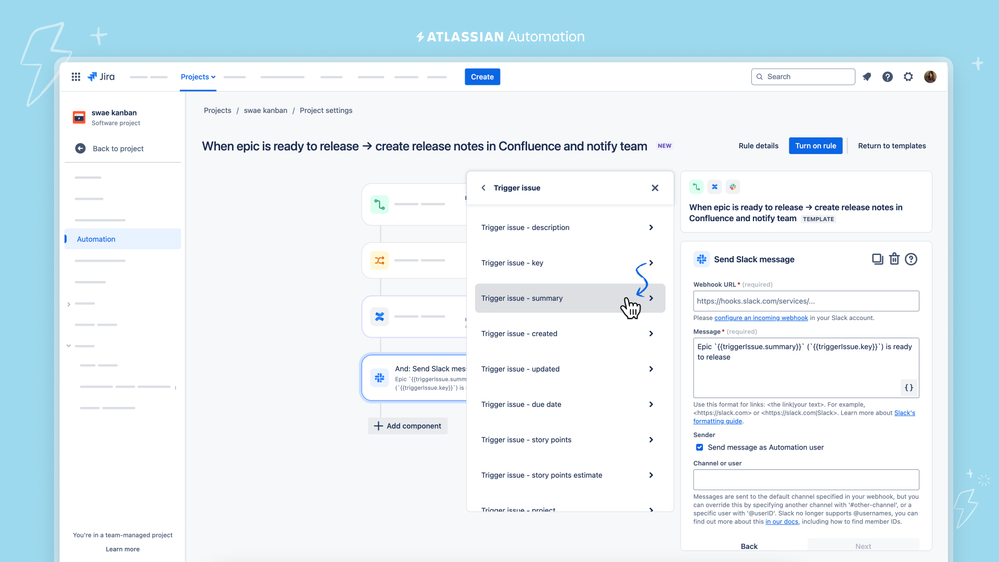Screen dimensions: 999x562
Task: Open the app switcher grid icon
Action: pos(76,76)
